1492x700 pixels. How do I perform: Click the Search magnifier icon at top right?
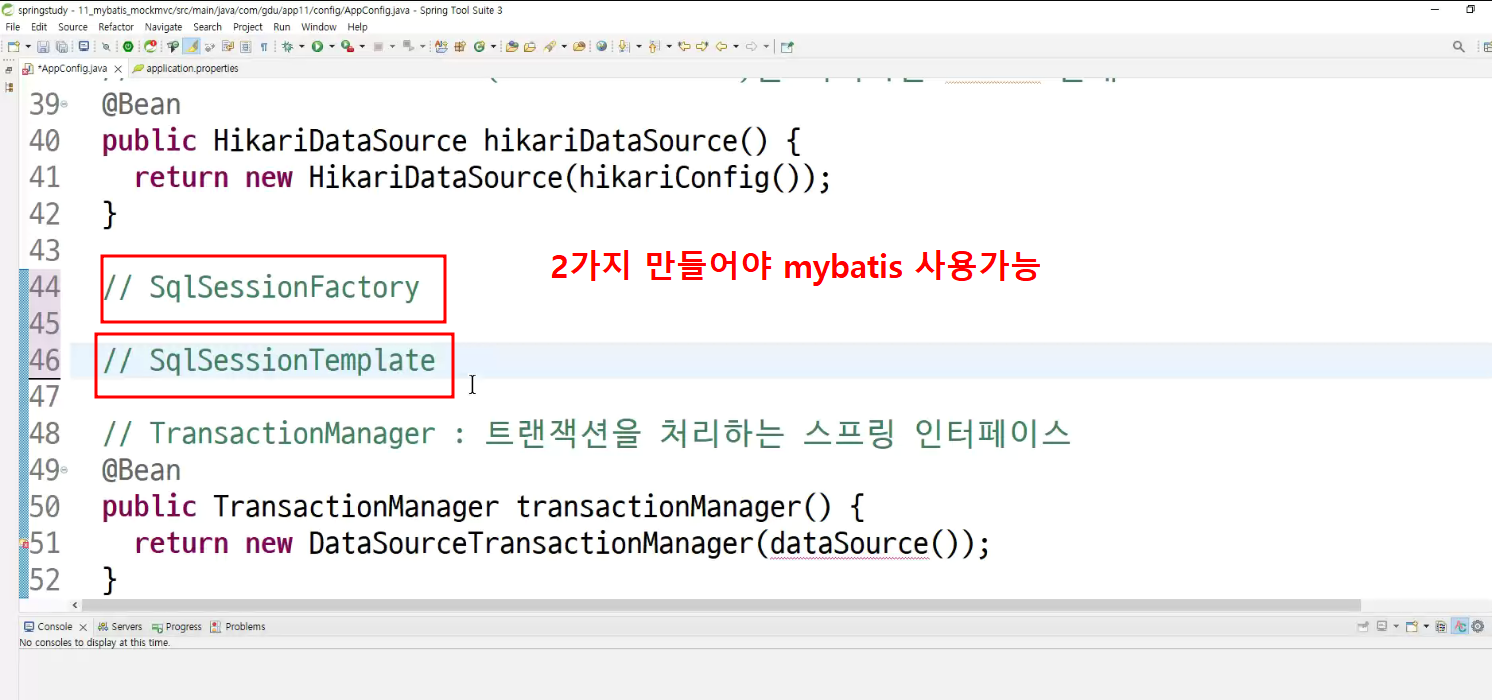pyautogui.click(x=1459, y=46)
